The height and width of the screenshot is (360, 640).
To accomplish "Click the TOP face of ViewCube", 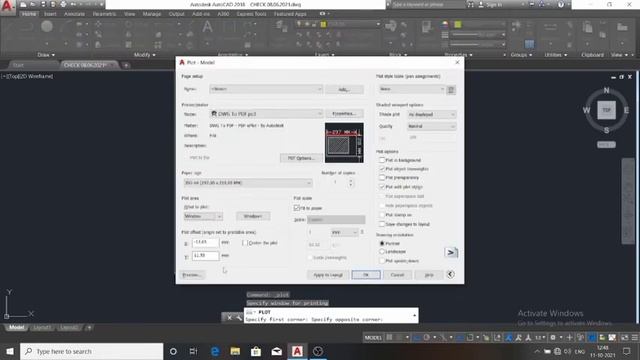I will point(607,110).
